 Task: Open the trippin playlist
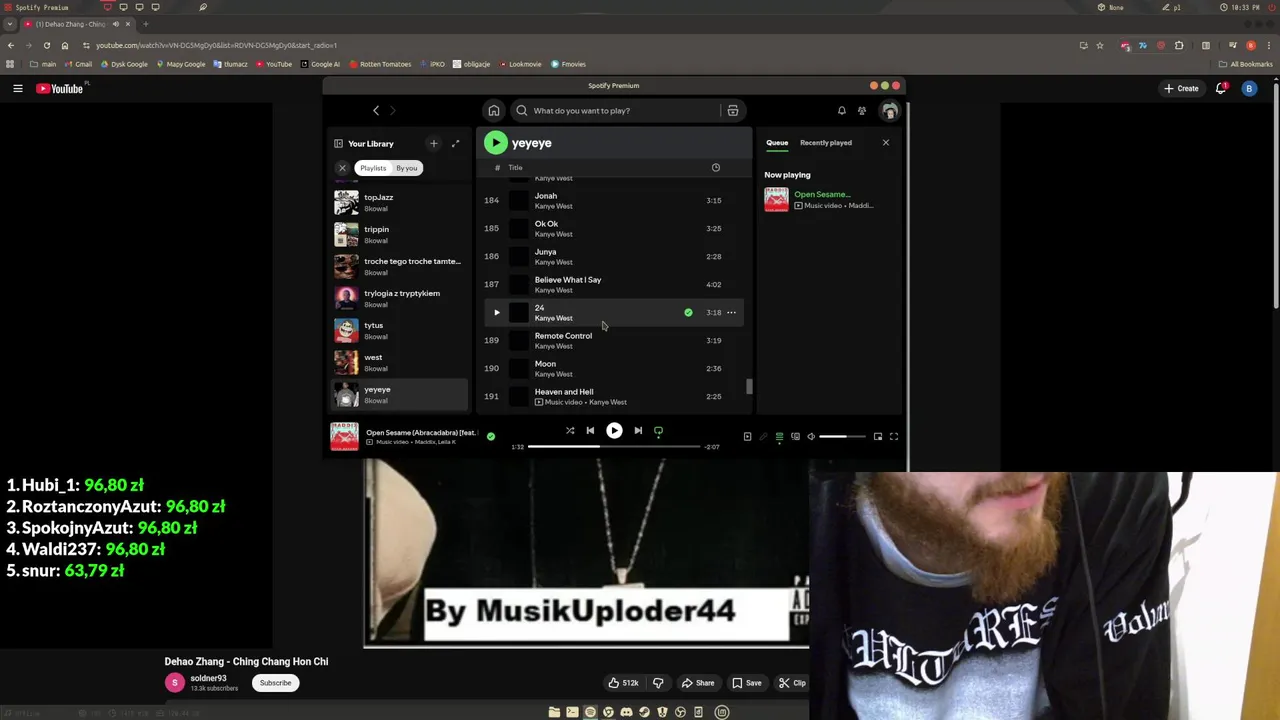tap(399, 235)
